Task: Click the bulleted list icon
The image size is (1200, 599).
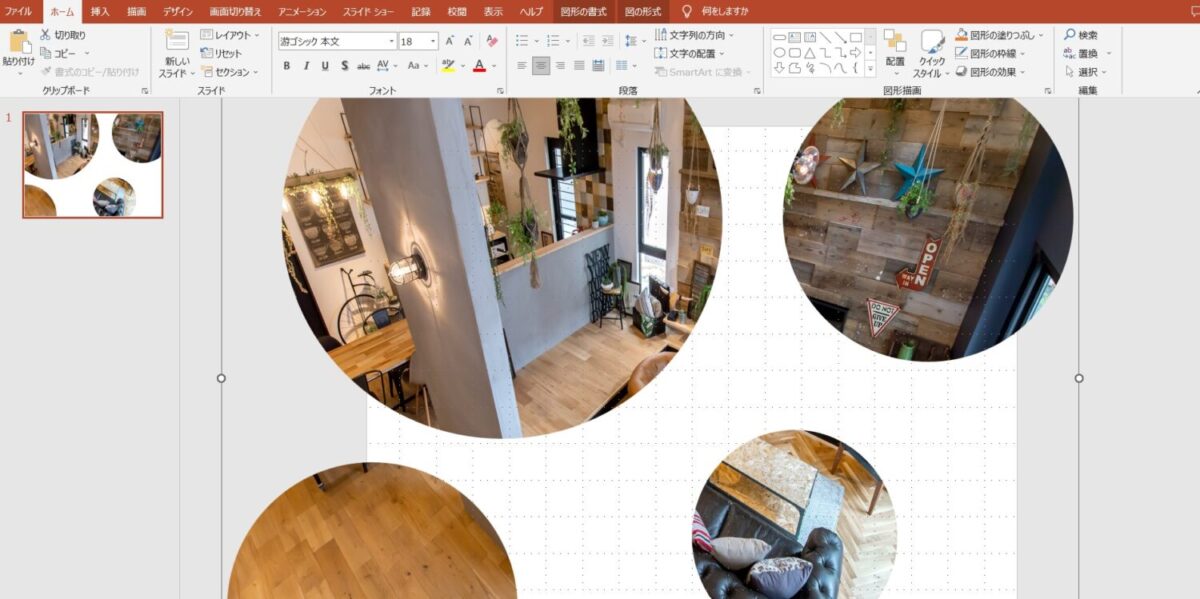Action: click(522, 41)
